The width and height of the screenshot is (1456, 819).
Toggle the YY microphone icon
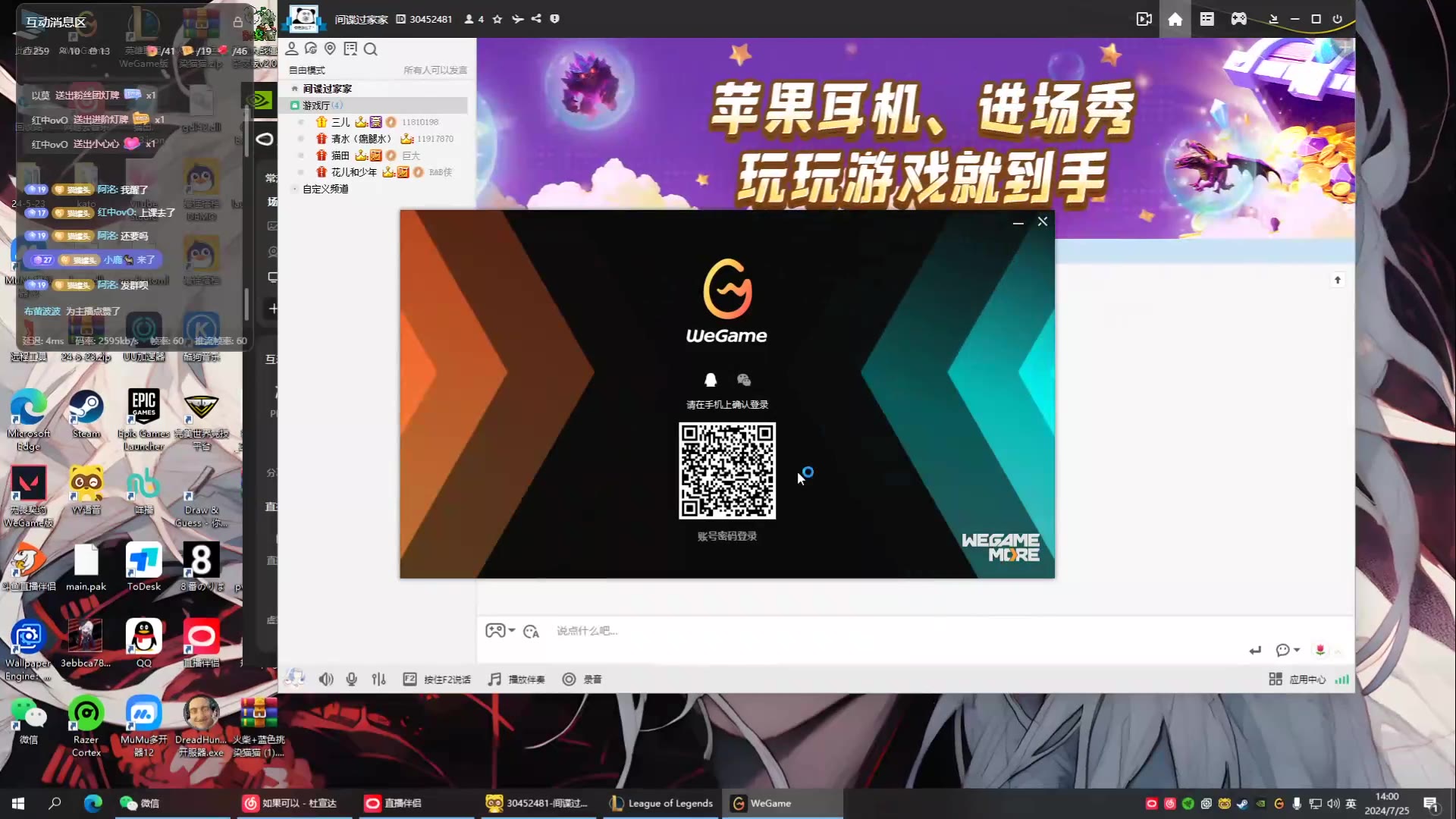(x=352, y=679)
